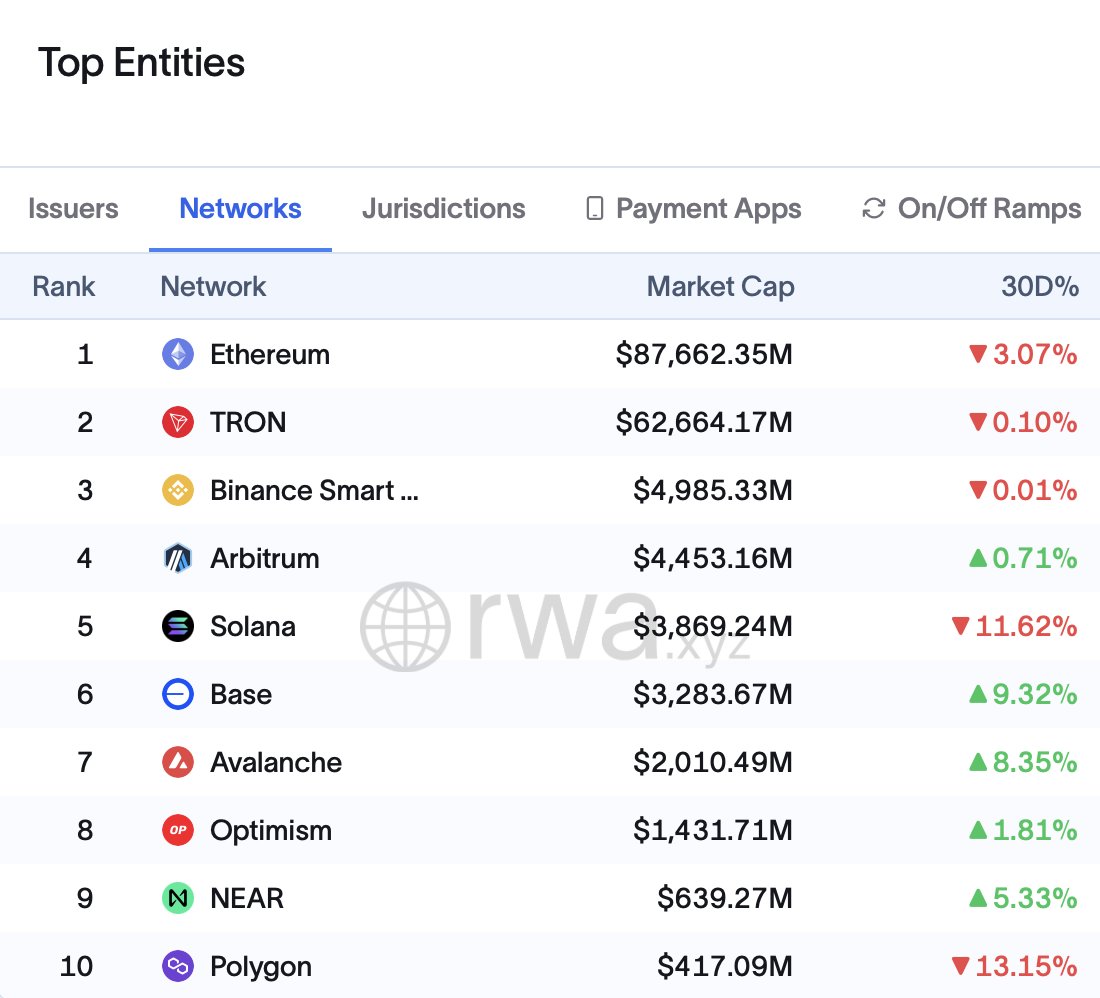Open the Solana network name

pos(253,626)
